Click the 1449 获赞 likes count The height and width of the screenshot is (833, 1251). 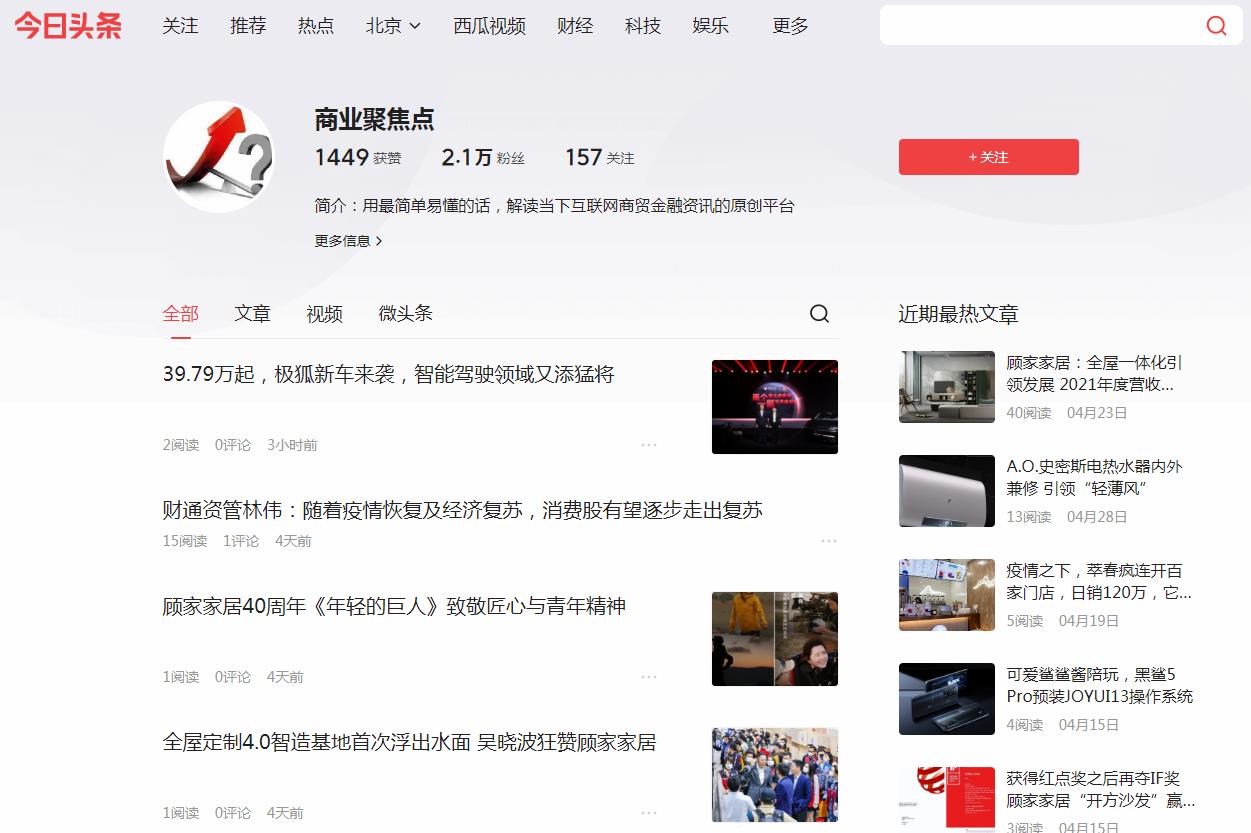[358, 158]
